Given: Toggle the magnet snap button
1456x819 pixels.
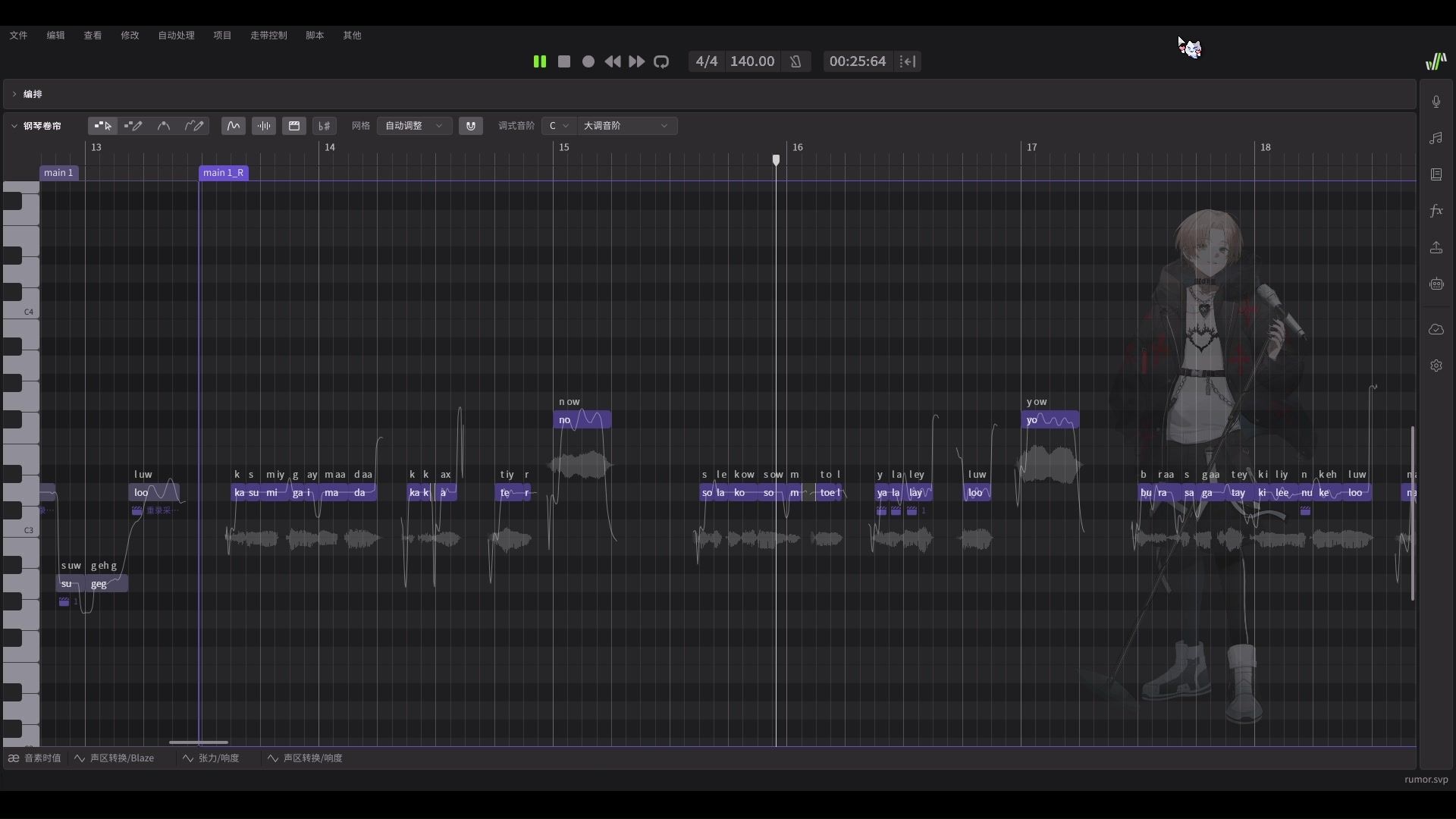Looking at the screenshot, I should 471,126.
